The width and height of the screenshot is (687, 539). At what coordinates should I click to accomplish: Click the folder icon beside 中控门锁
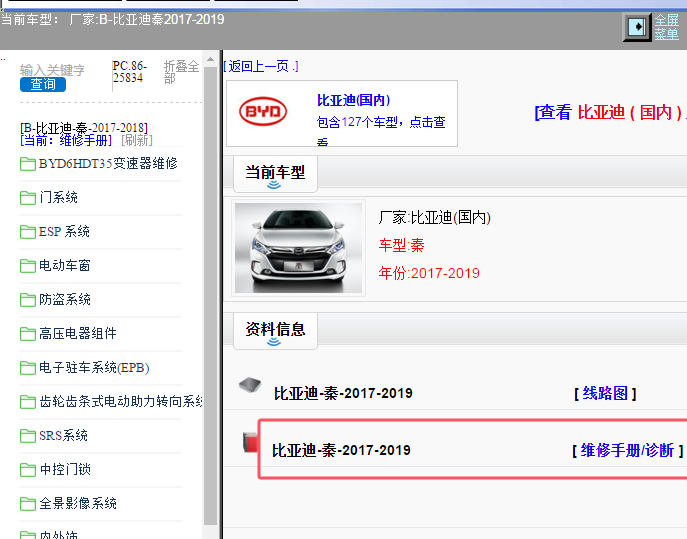28,470
